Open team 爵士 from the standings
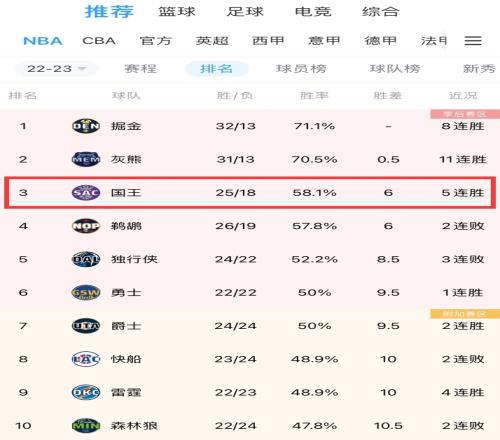The image size is (500, 440). (126, 326)
